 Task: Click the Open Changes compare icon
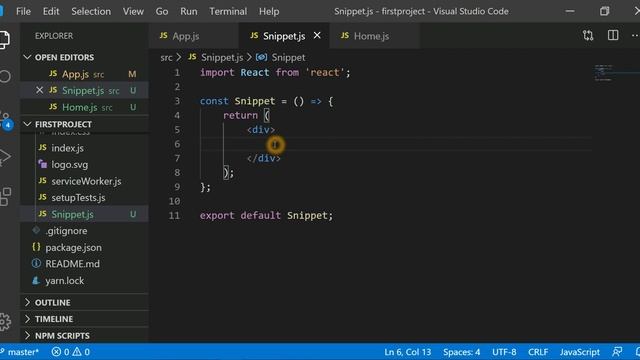(x=588, y=36)
